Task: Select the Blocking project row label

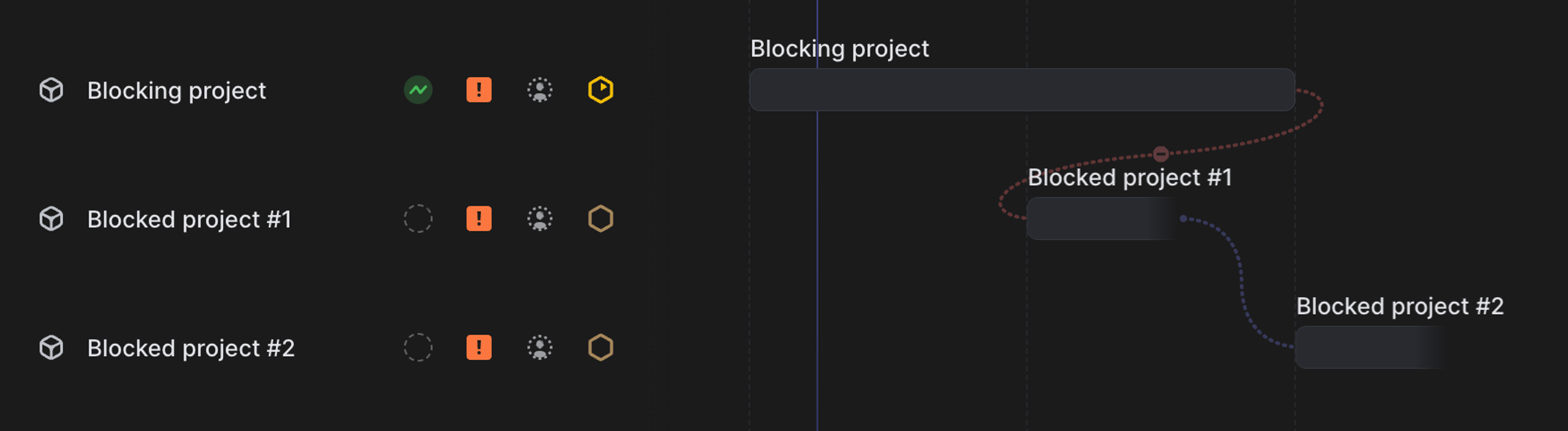Action: coord(176,89)
